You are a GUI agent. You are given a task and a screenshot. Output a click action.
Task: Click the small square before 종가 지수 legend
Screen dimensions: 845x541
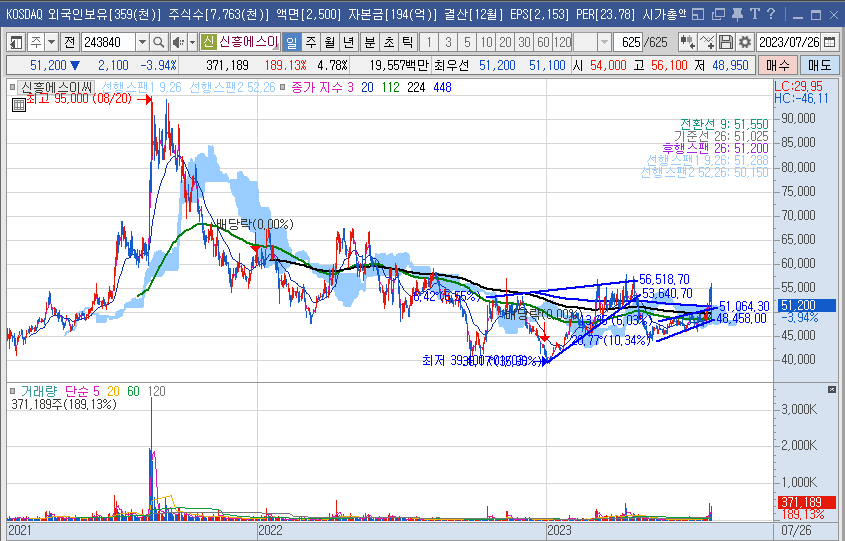[x=283, y=87]
